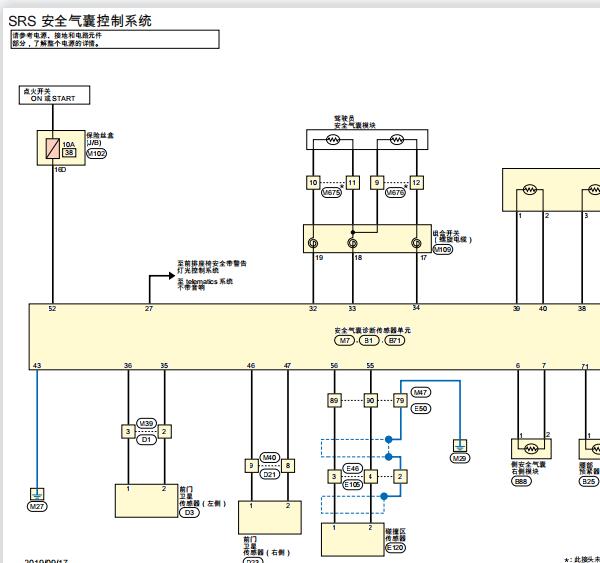This screenshot has height=563, width=600.
Task: Click connector label M39
Action: coord(146,423)
